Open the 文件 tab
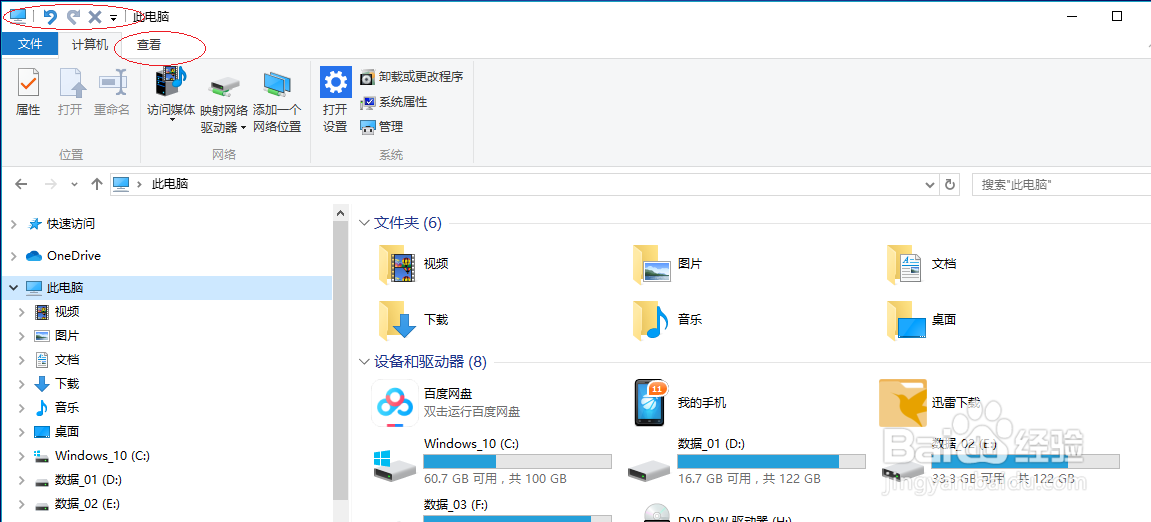The width and height of the screenshot is (1151, 522). (x=30, y=44)
